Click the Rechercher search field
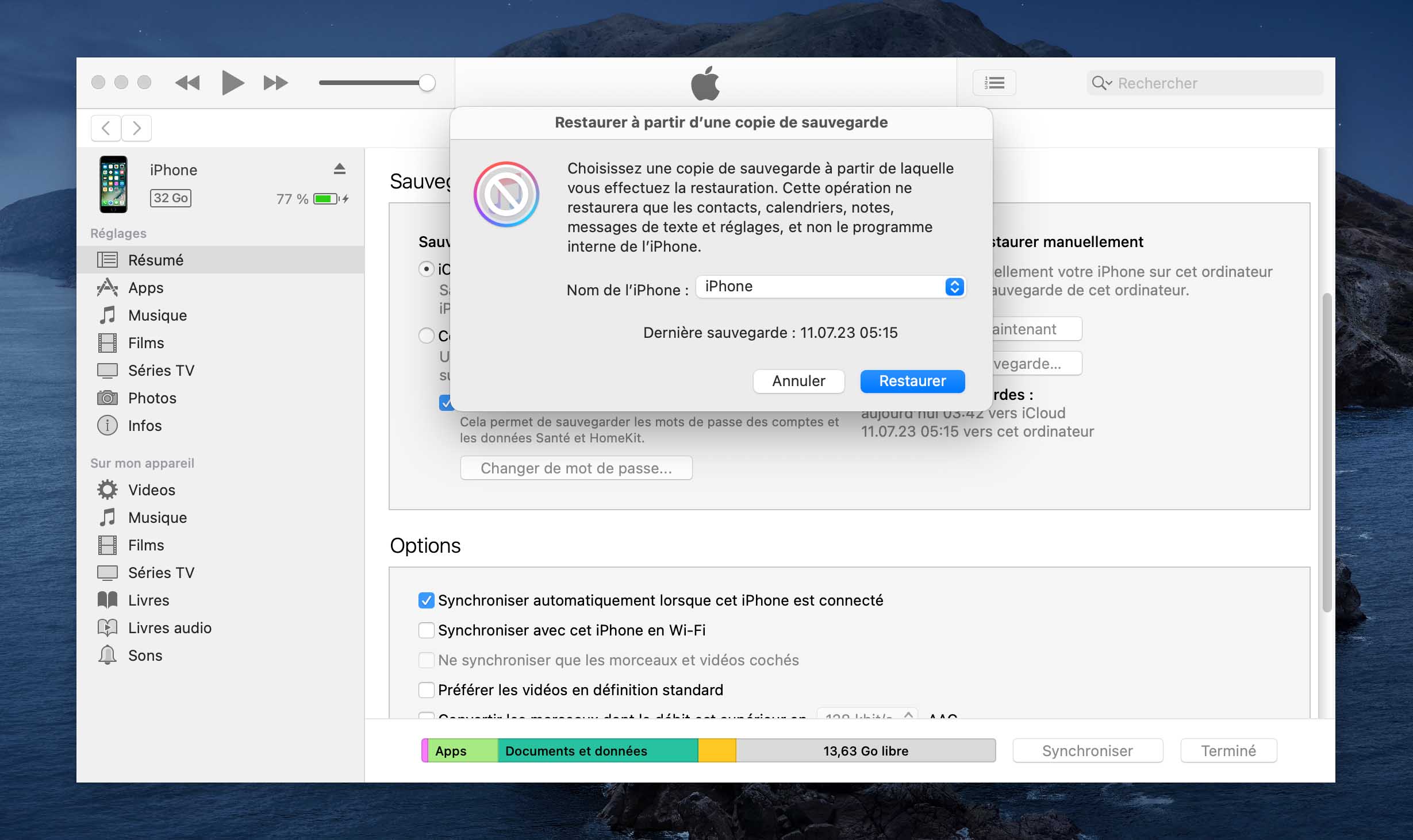Screen dimensions: 1413x840 point(1205,83)
